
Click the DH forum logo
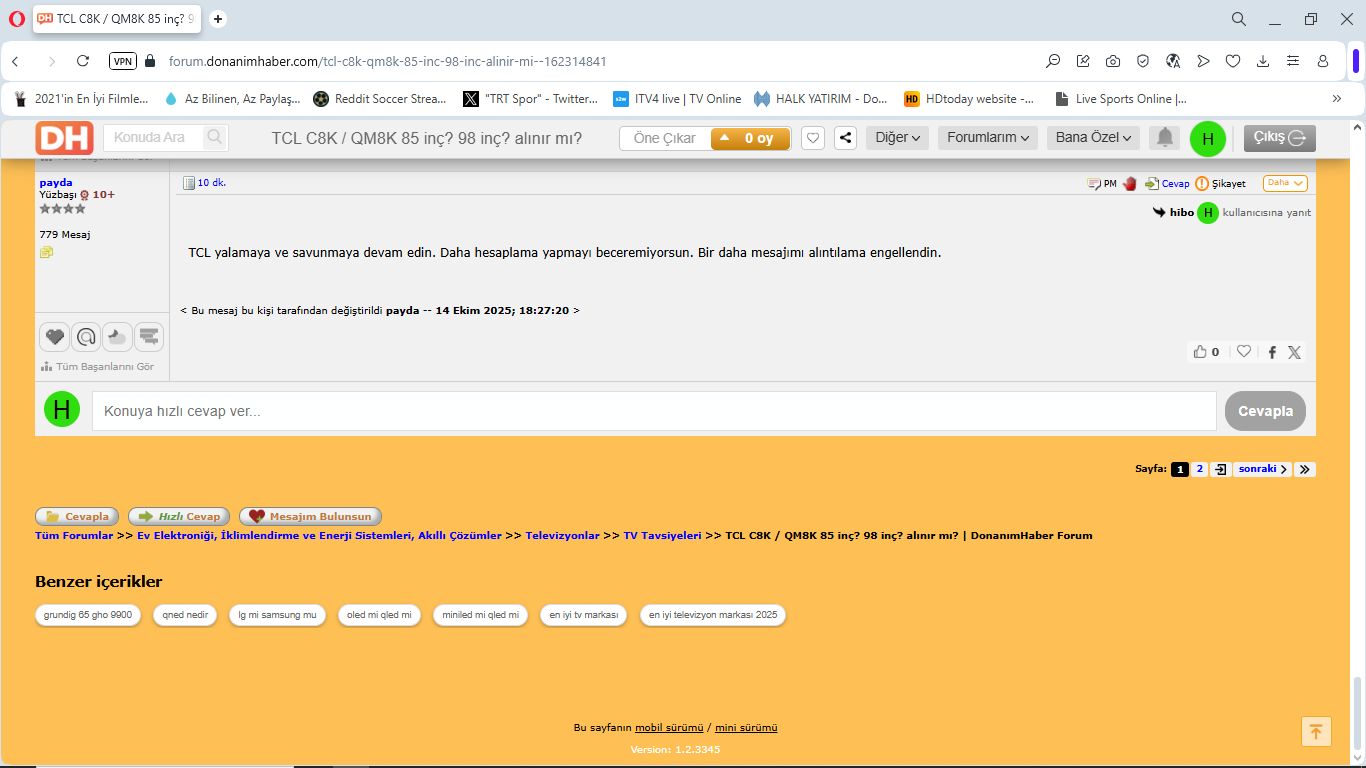point(64,138)
